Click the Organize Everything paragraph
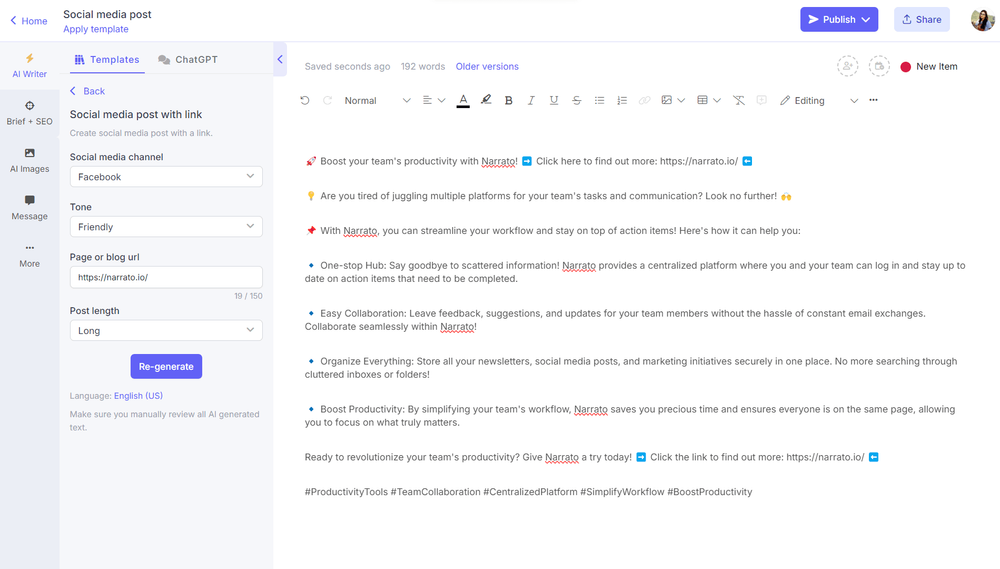The width and height of the screenshot is (1000, 569). click(x=631, y=367)
